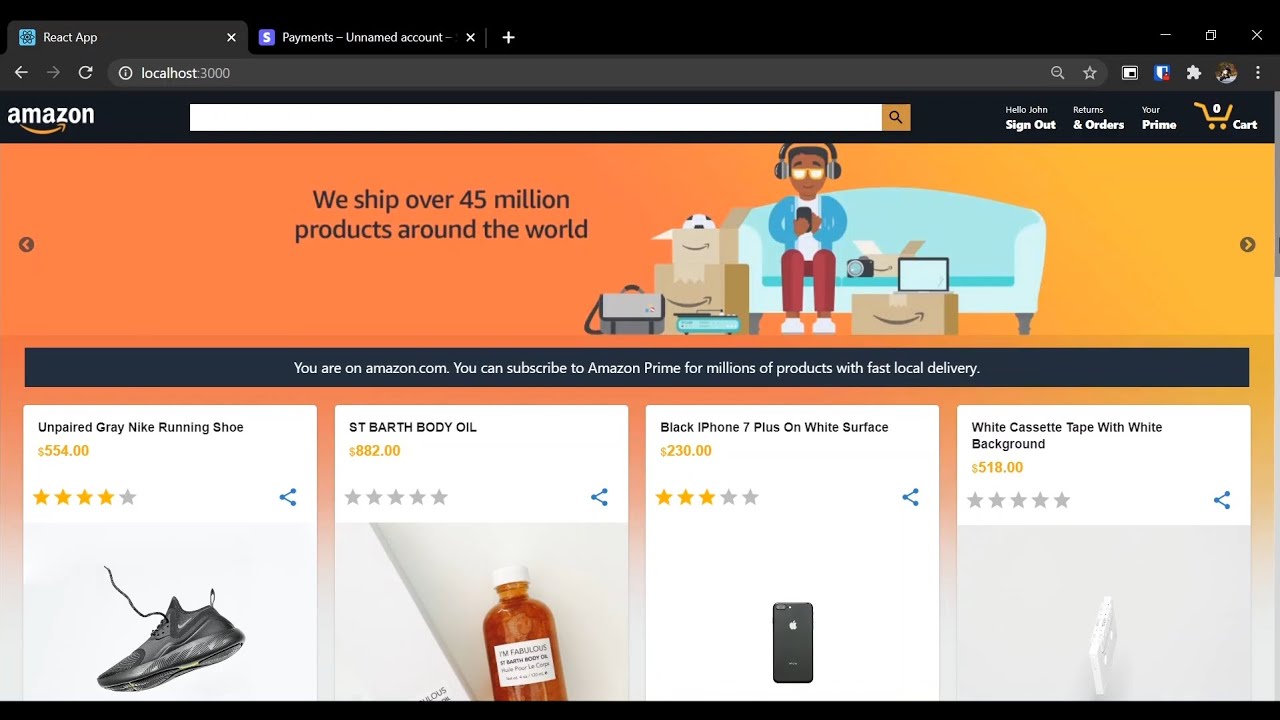Screen dimensions: 1280x720
Task: Open a new browser tab
Action: (508, 37)
